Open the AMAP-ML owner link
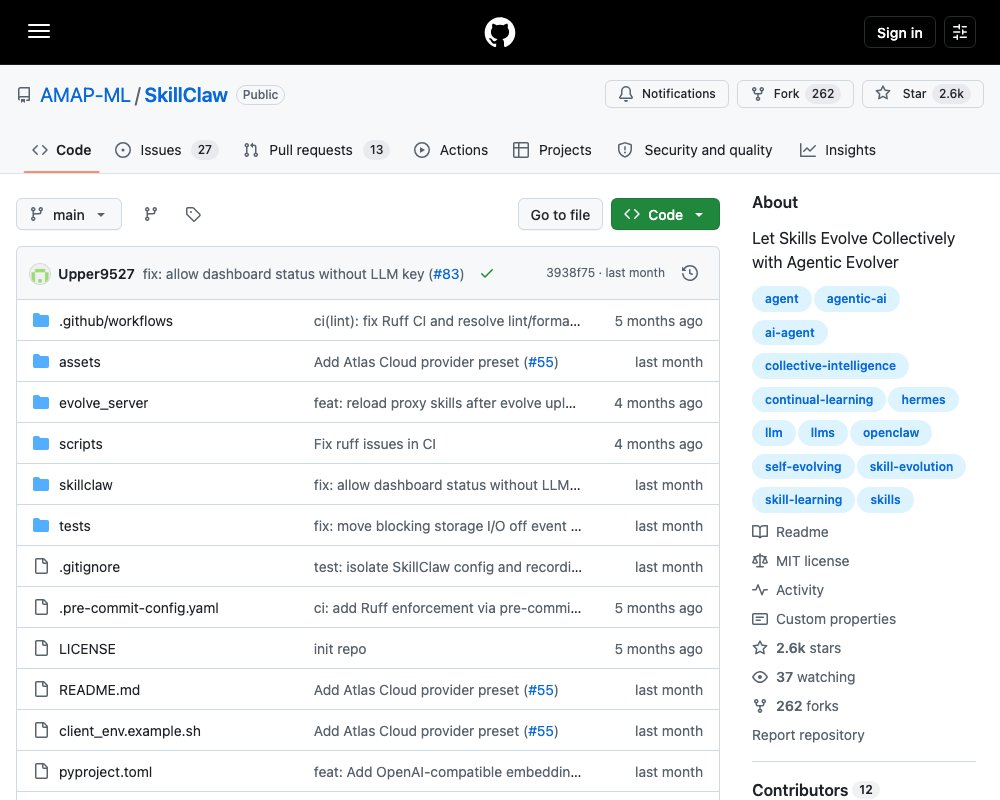 [x=85, y=95]
